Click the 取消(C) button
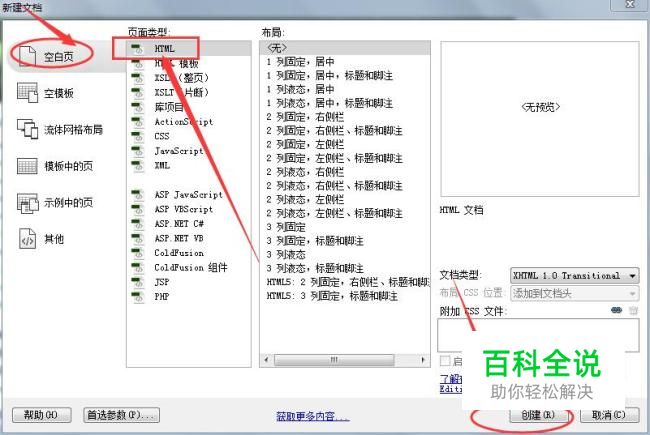The height and width of the screenshot is (435, 650). [609, 415]
